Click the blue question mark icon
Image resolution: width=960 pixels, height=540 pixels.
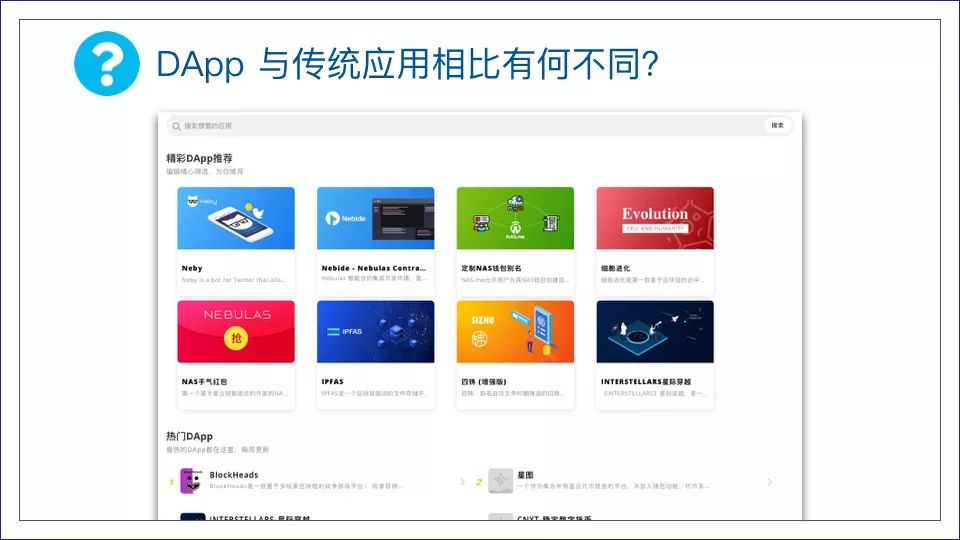click(x=107, y=64)
